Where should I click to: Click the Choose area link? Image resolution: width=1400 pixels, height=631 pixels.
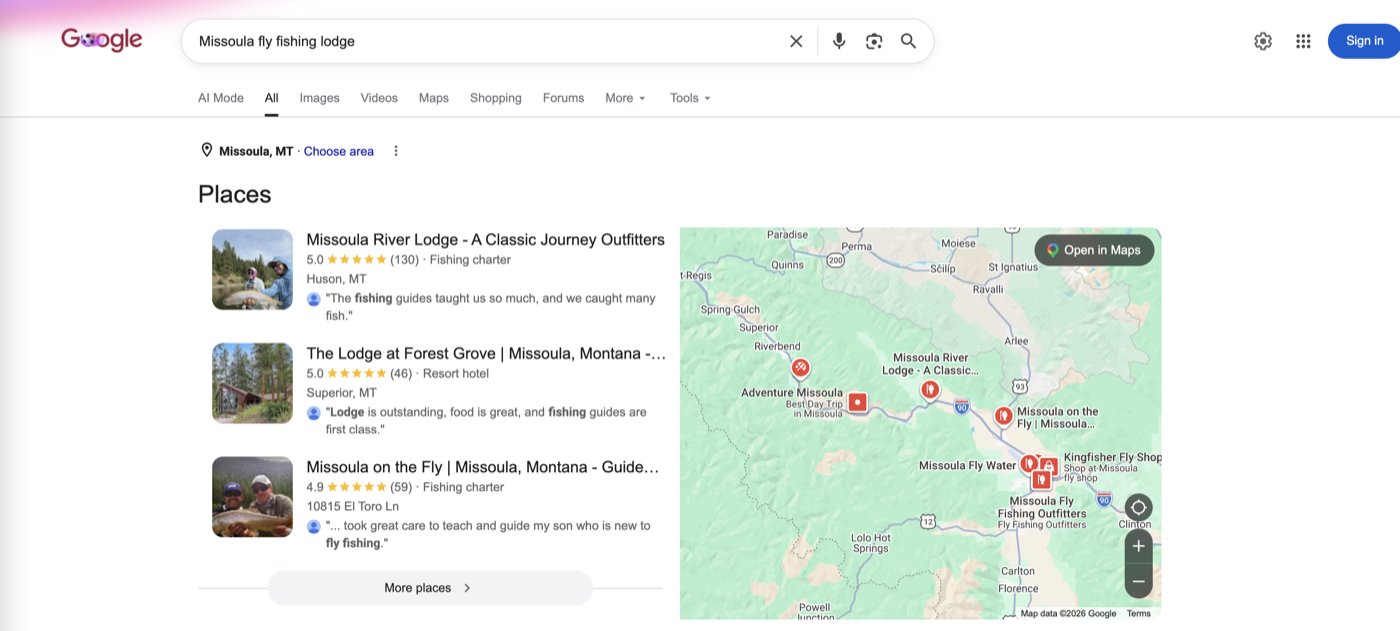click(x=339, y=151)
